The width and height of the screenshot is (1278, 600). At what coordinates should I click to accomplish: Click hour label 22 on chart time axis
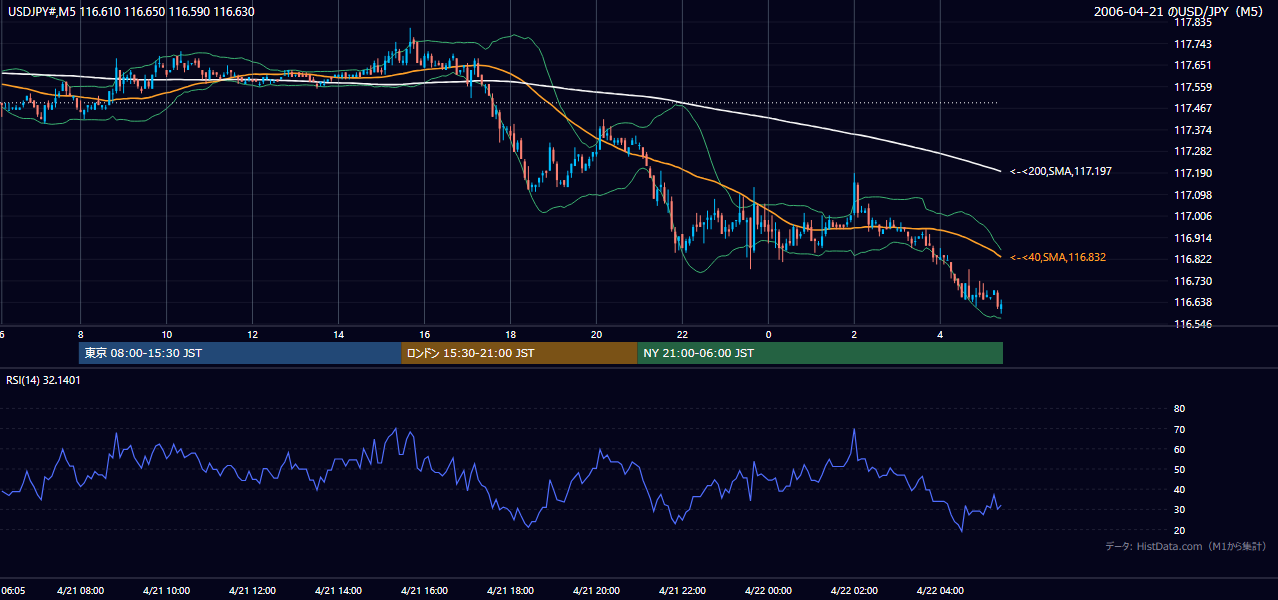coord(682,334)
